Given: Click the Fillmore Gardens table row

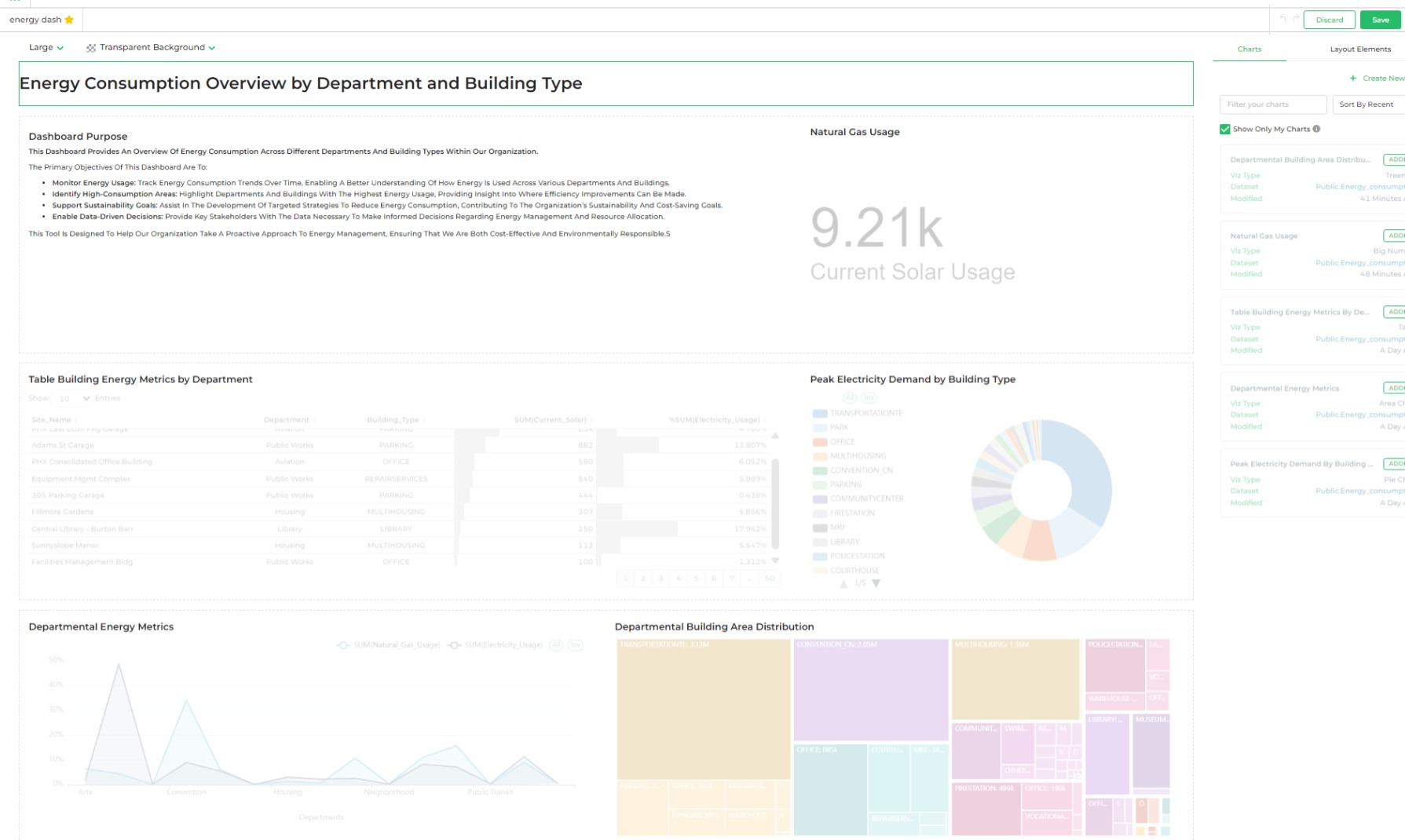Looking at the screenshot, I should [x=398, y=512].
